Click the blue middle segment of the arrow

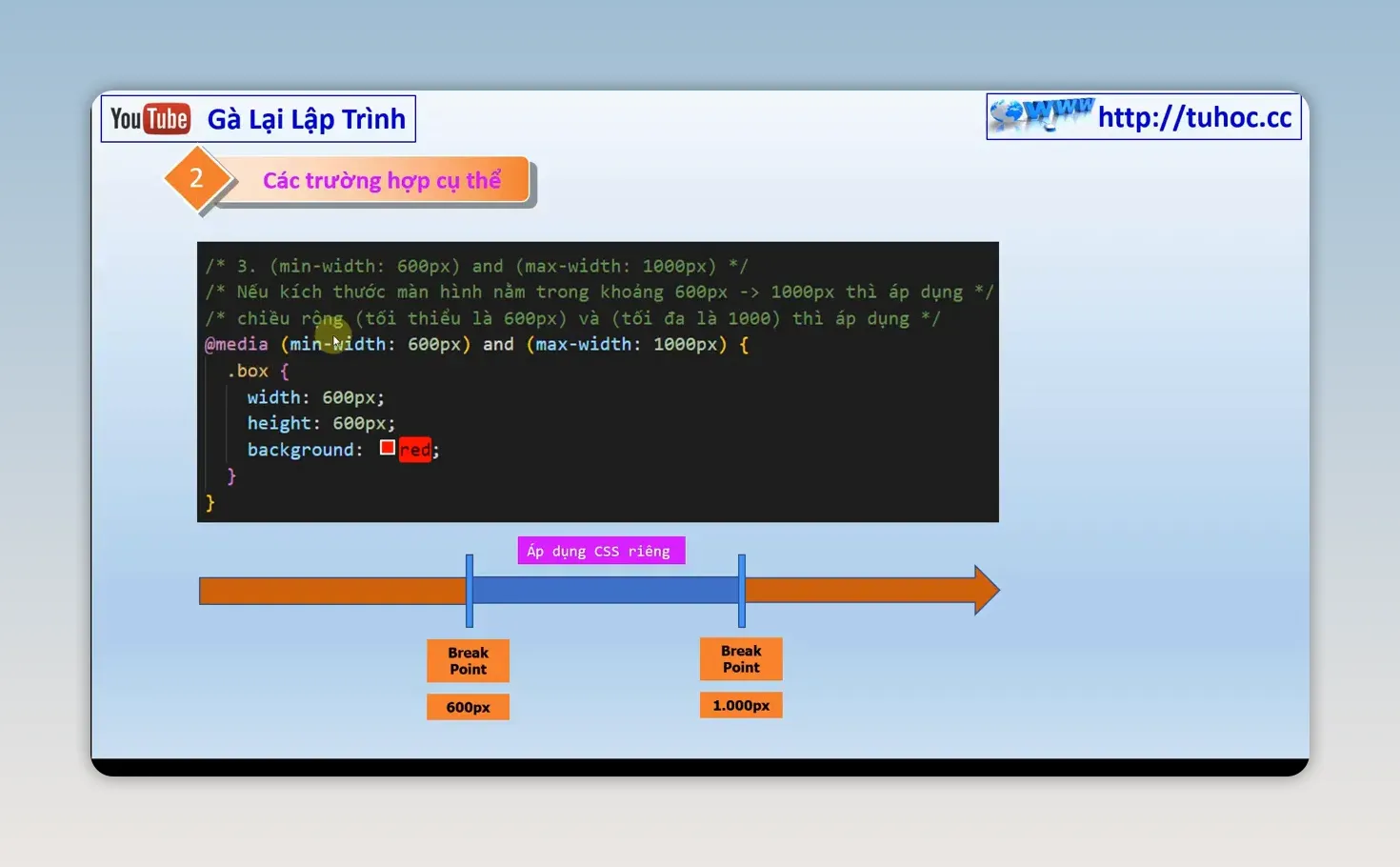pyautogui.click(x=605, y=591)
